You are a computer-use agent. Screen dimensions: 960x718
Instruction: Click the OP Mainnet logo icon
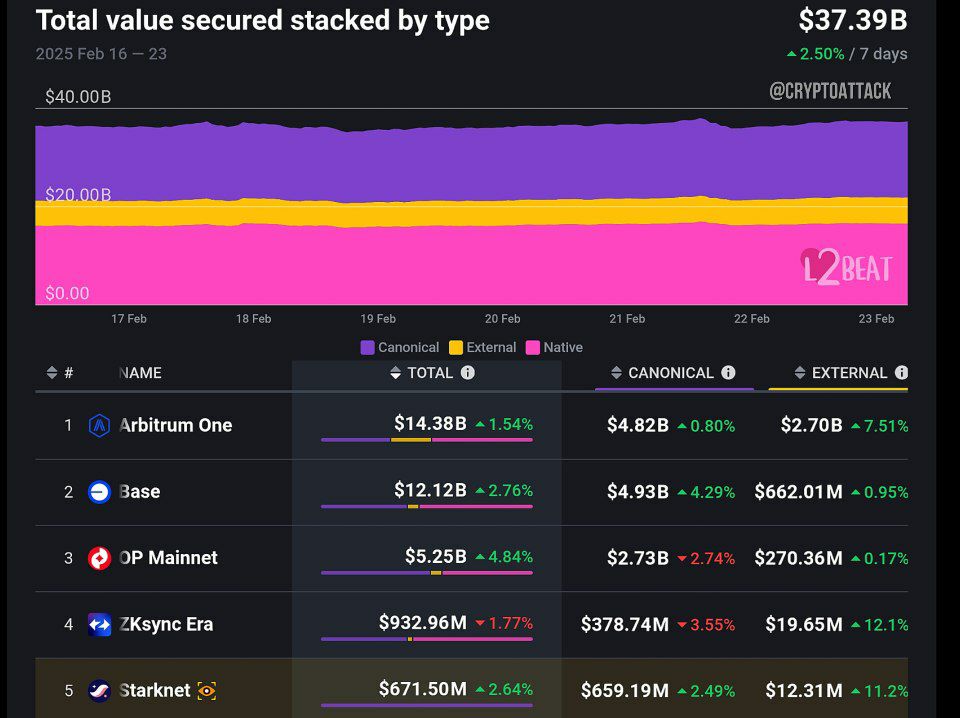99,558
